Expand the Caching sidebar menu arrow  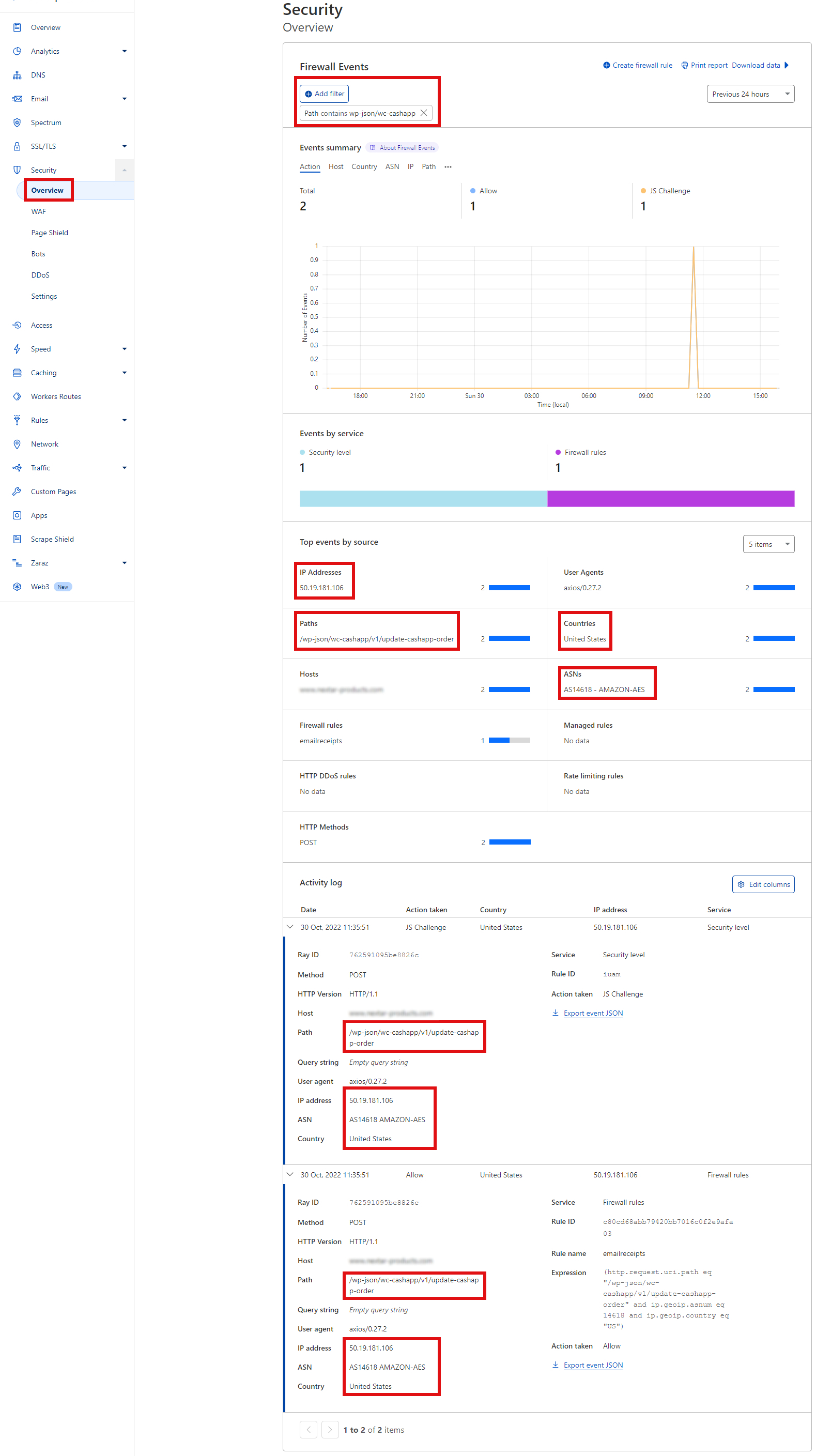[125, 373]
